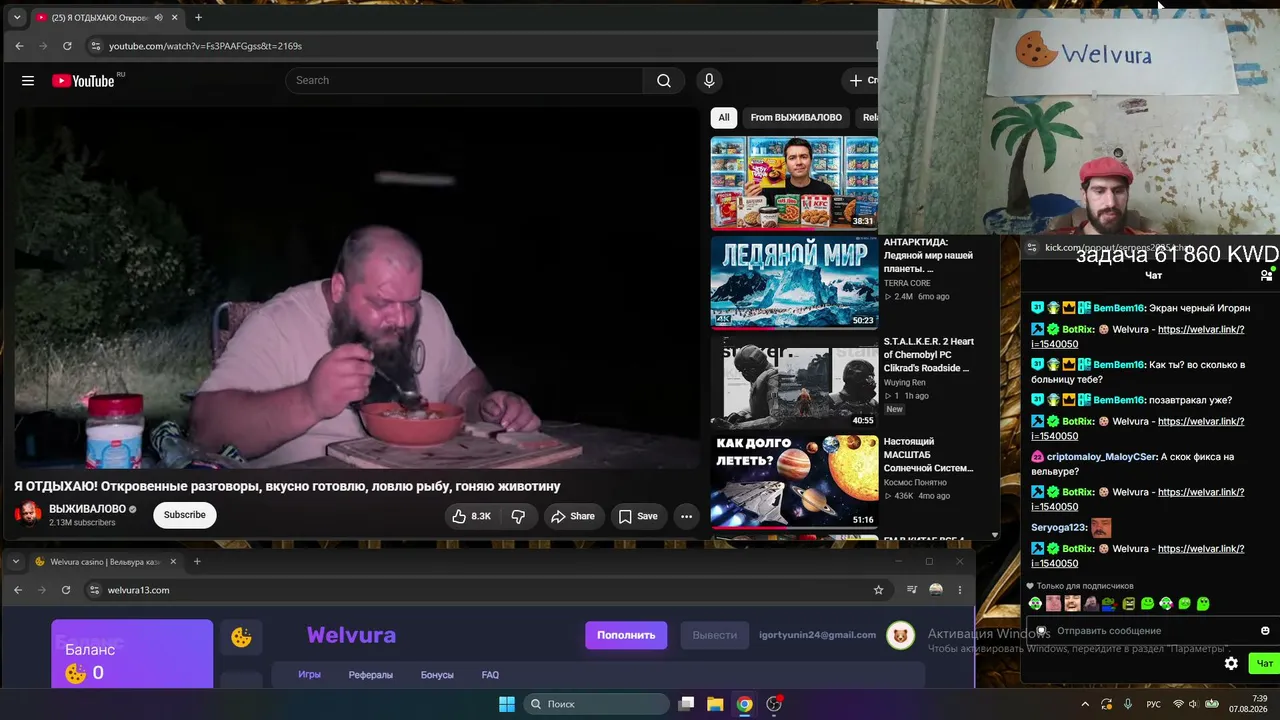The image size is (1280, 720).
Task: Save the video to a playlist
Action: pos(637,516)
